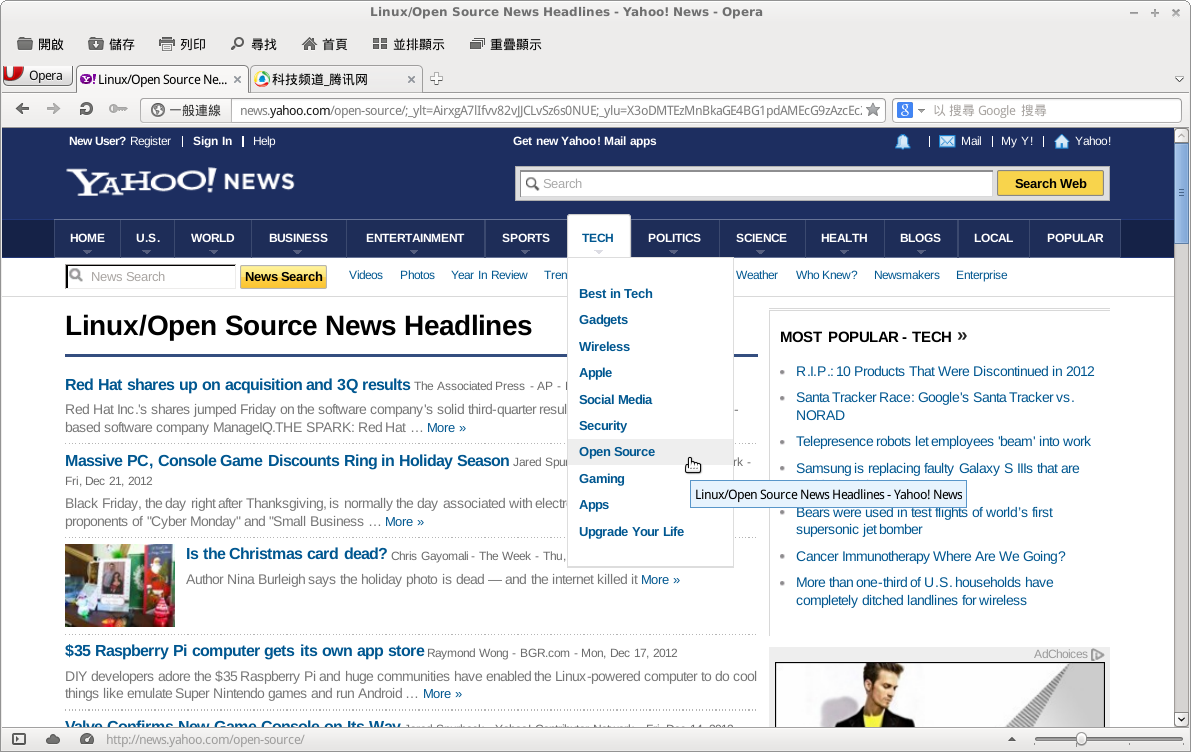Click the 重疊顯示 cascade windows icon
Image resolution: width=1191 pixels, height=752 pixels.
pos(477,44)
